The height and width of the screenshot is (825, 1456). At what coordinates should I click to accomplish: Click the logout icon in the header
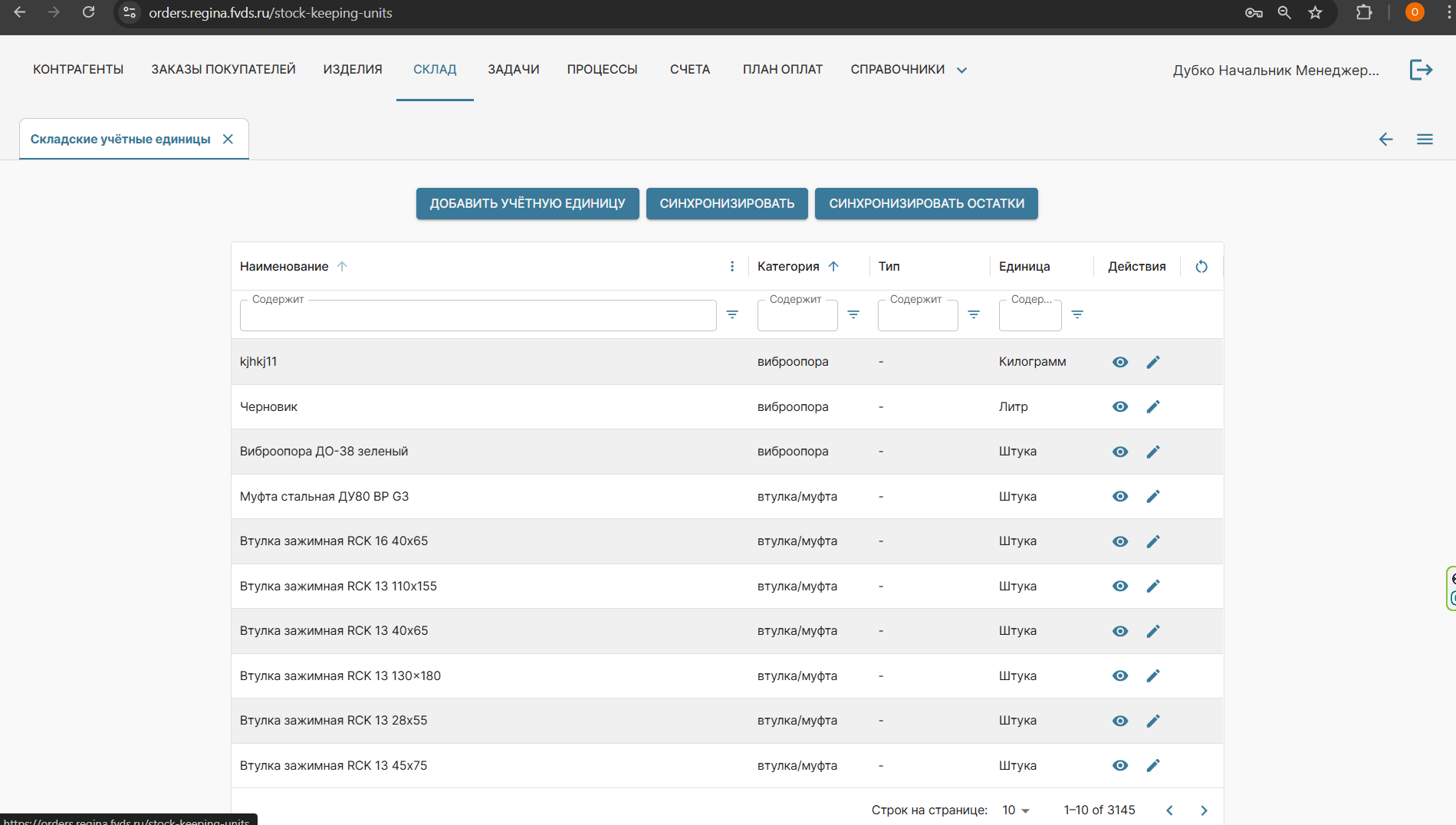1421,70
